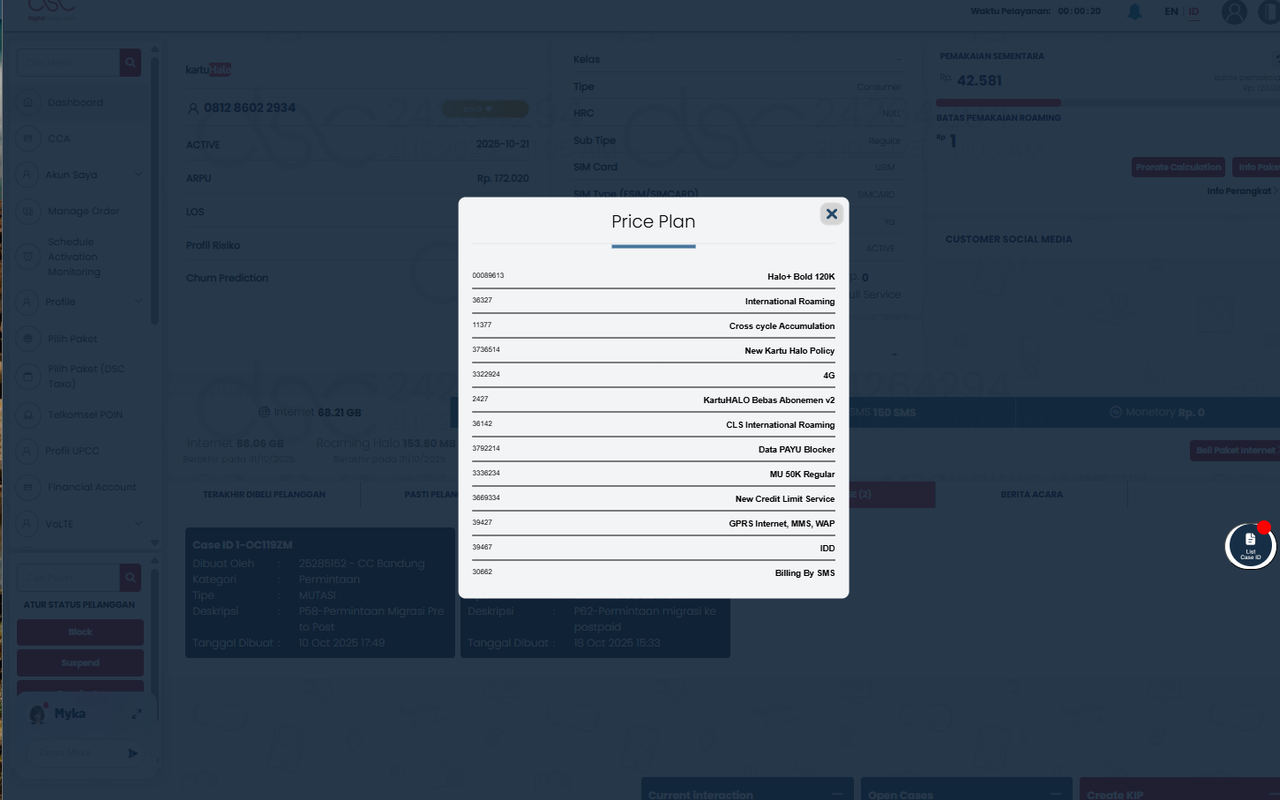The image size is (1280, 800).
Task: Send message with Myka send arrow
Action: point(133,753)
